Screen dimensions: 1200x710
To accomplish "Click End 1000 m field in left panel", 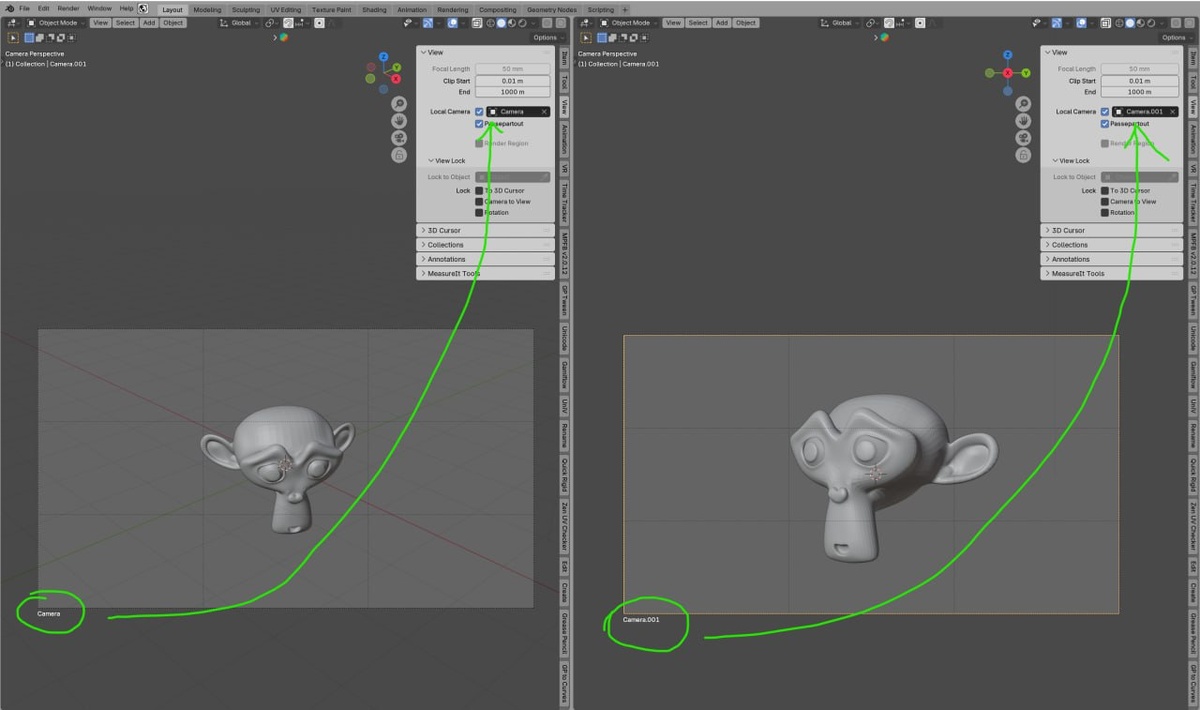I will 512,92.
